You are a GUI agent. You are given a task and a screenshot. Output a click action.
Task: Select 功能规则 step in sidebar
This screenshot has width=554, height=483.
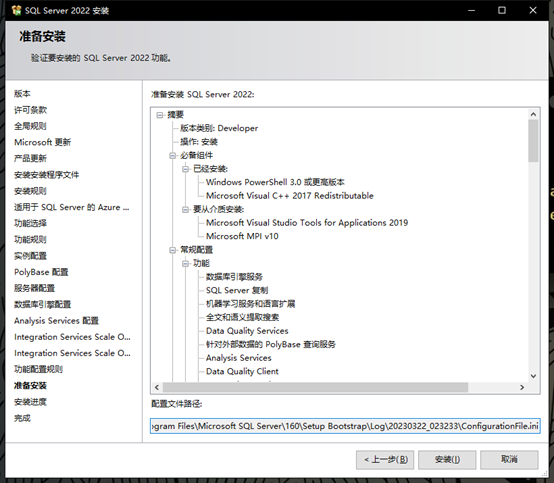(x=30, y=240)
